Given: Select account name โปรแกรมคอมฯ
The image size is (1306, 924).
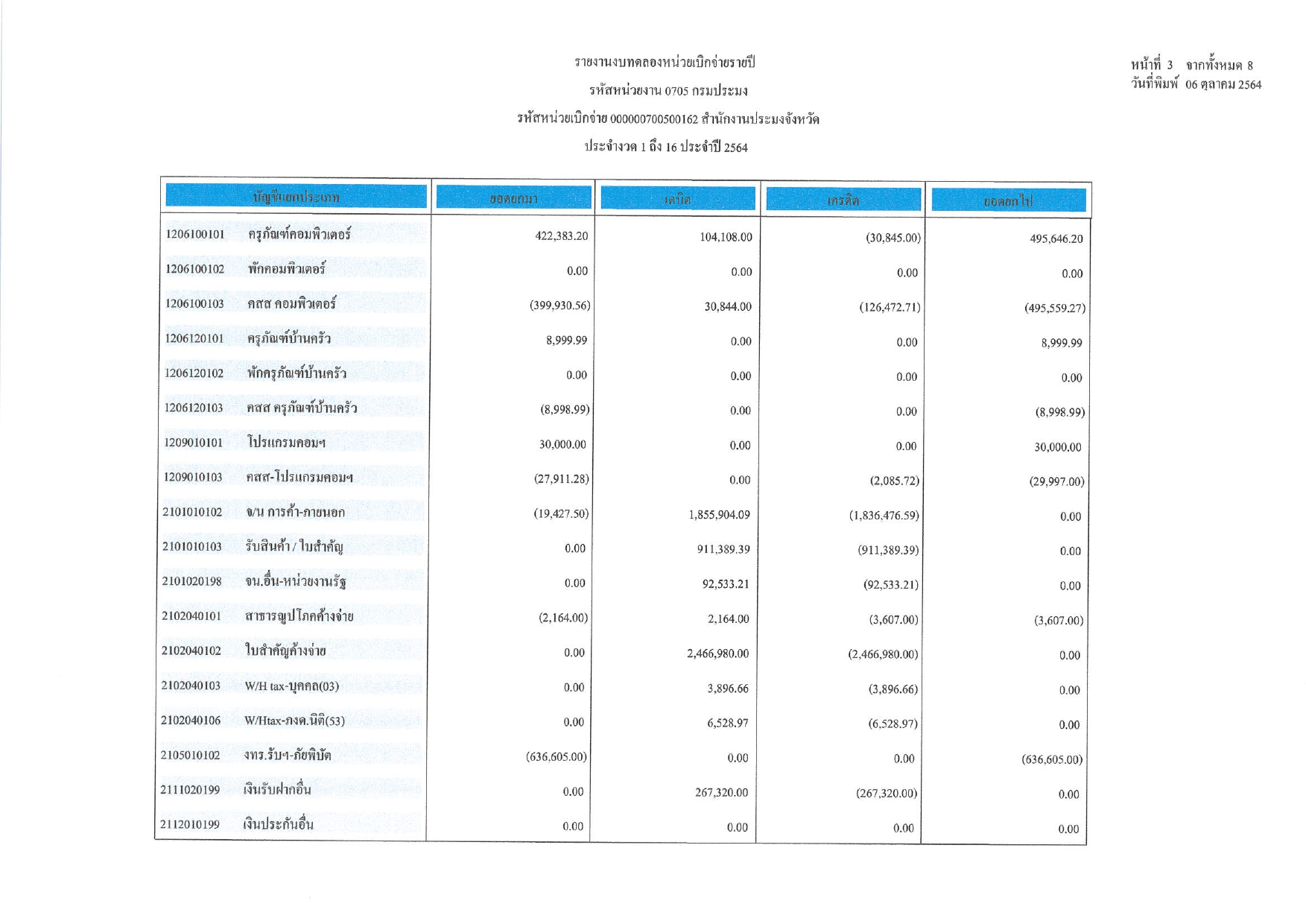Looking at the screenshot, I should [287, 443].
